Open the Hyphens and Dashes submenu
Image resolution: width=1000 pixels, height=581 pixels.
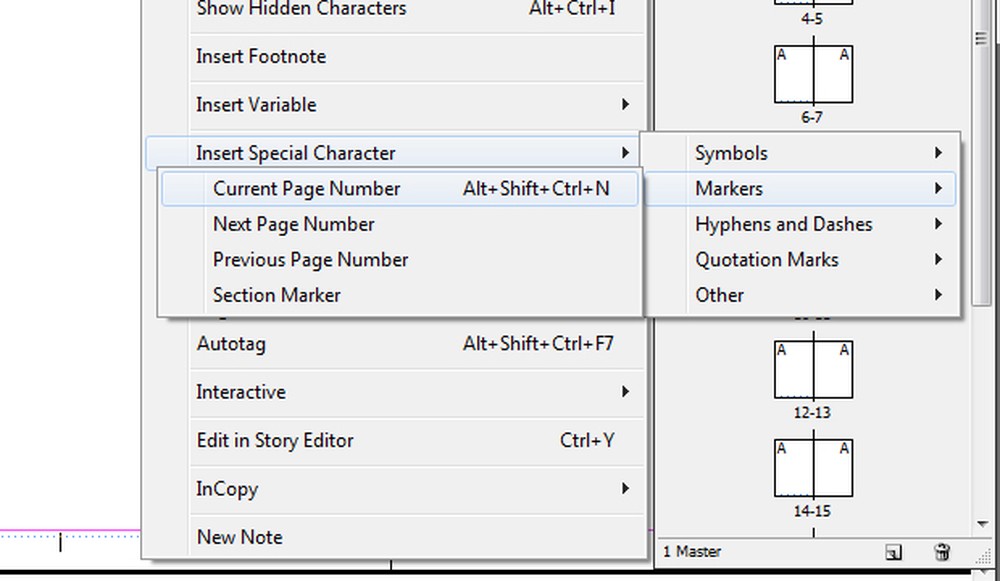(782, 224)
